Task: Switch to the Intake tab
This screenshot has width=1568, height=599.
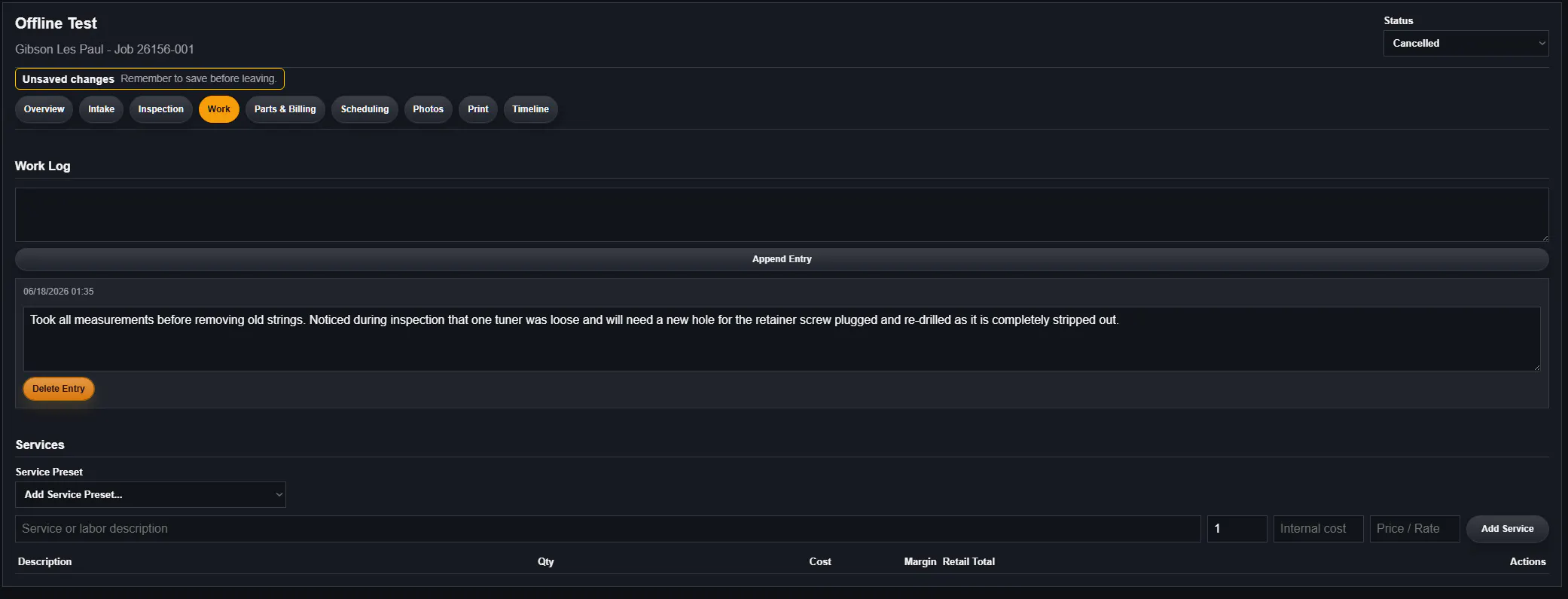Action: click(101, 109)
